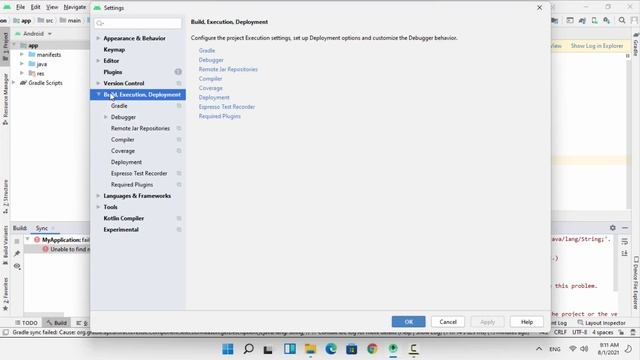Select the MyApplication failed build node

coord(62,240)
